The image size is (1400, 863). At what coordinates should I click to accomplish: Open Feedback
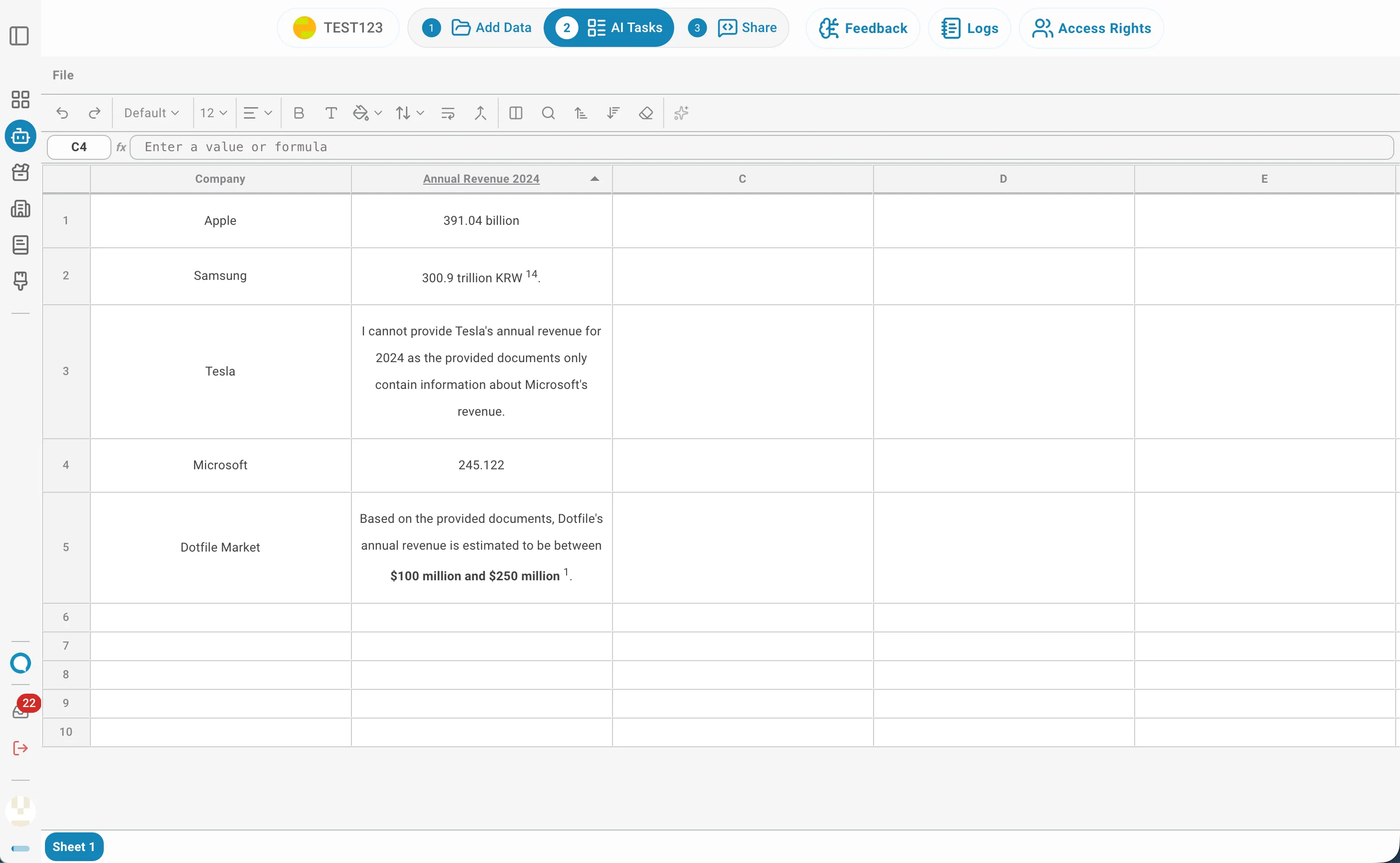click(863, 28)
